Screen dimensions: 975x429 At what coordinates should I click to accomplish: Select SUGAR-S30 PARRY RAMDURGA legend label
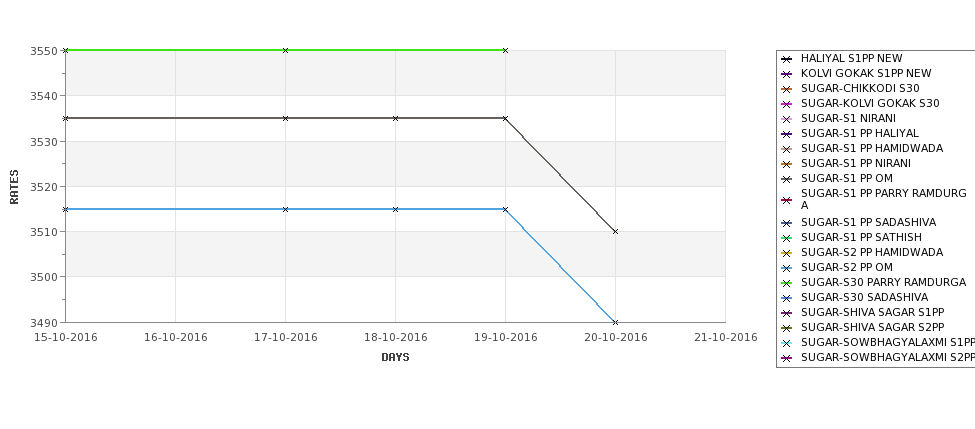(x=883, y=282)
